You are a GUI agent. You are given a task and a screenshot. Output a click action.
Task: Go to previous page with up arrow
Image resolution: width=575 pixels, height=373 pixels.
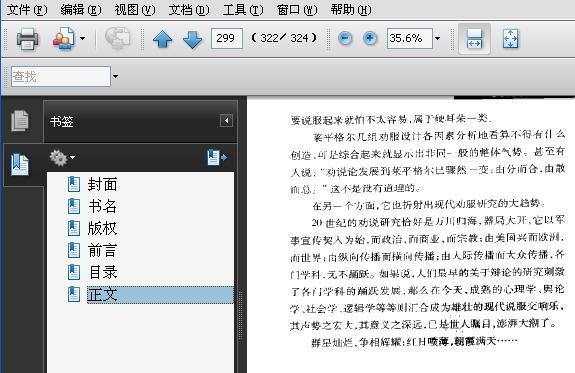click(162, 39)
